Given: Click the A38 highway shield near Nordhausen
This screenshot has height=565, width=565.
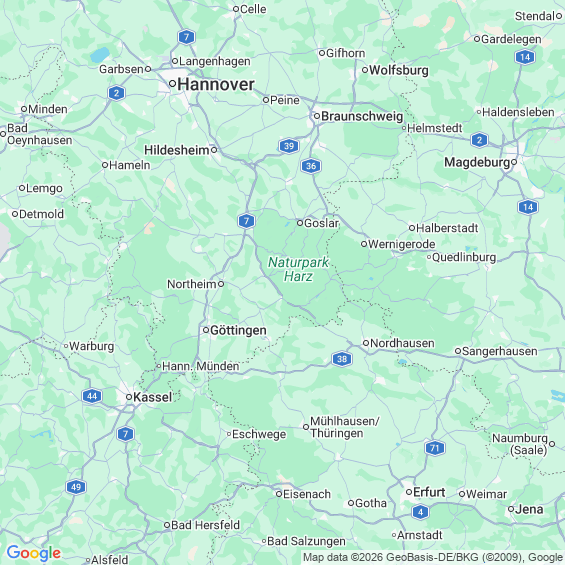Looking at the screenshot, I should tap(342, 359).
